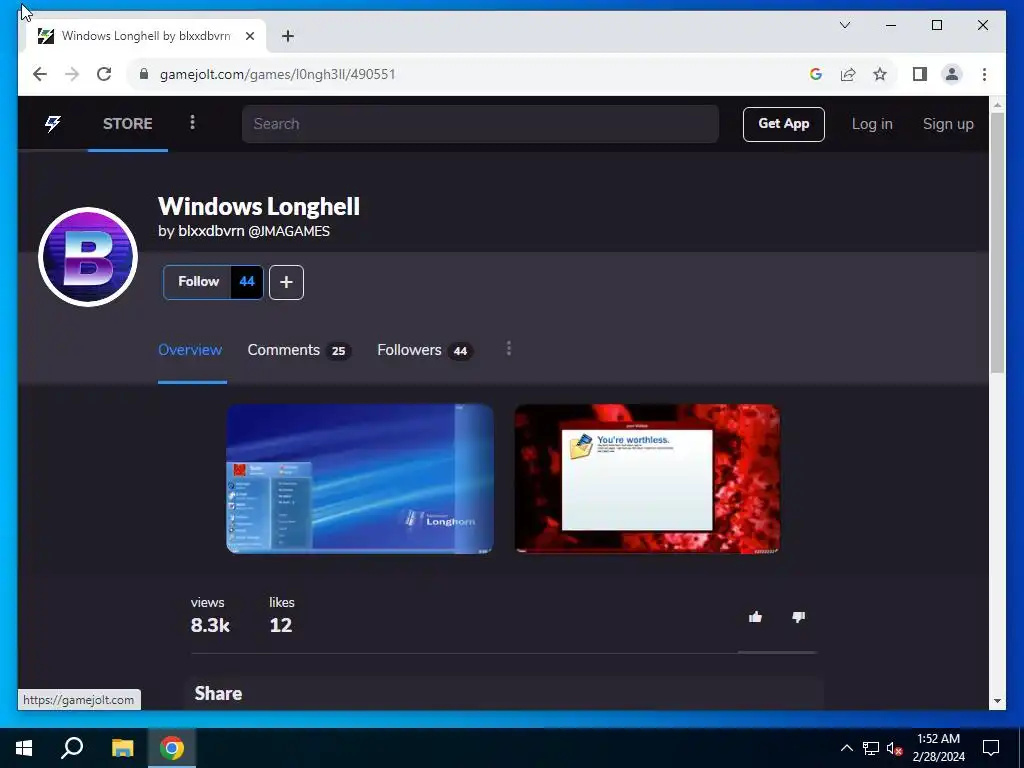Open the Log in link
This screenshot has width=1024, height=768.
(871, 124)
